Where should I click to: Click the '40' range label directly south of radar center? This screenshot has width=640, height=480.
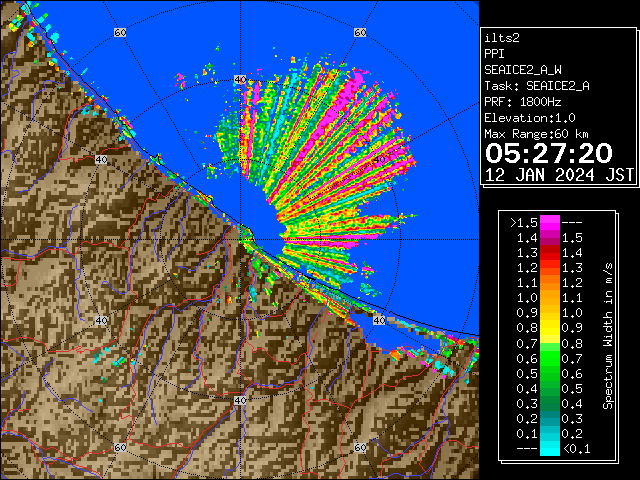240,400
